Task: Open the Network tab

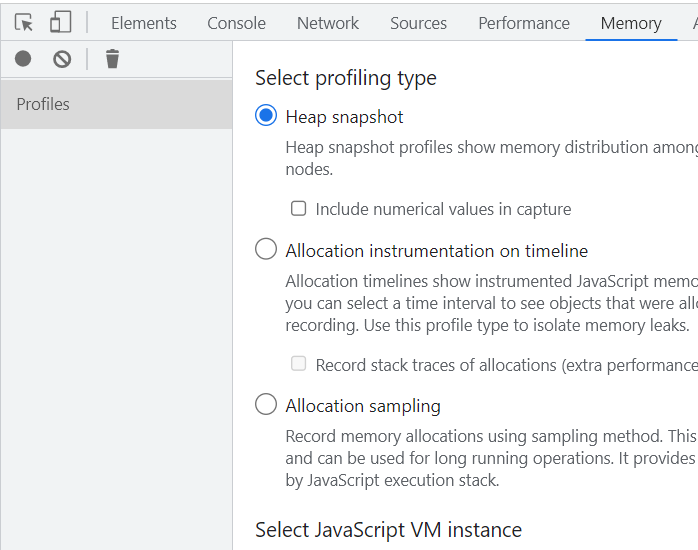Action: [x=328, y=23]
